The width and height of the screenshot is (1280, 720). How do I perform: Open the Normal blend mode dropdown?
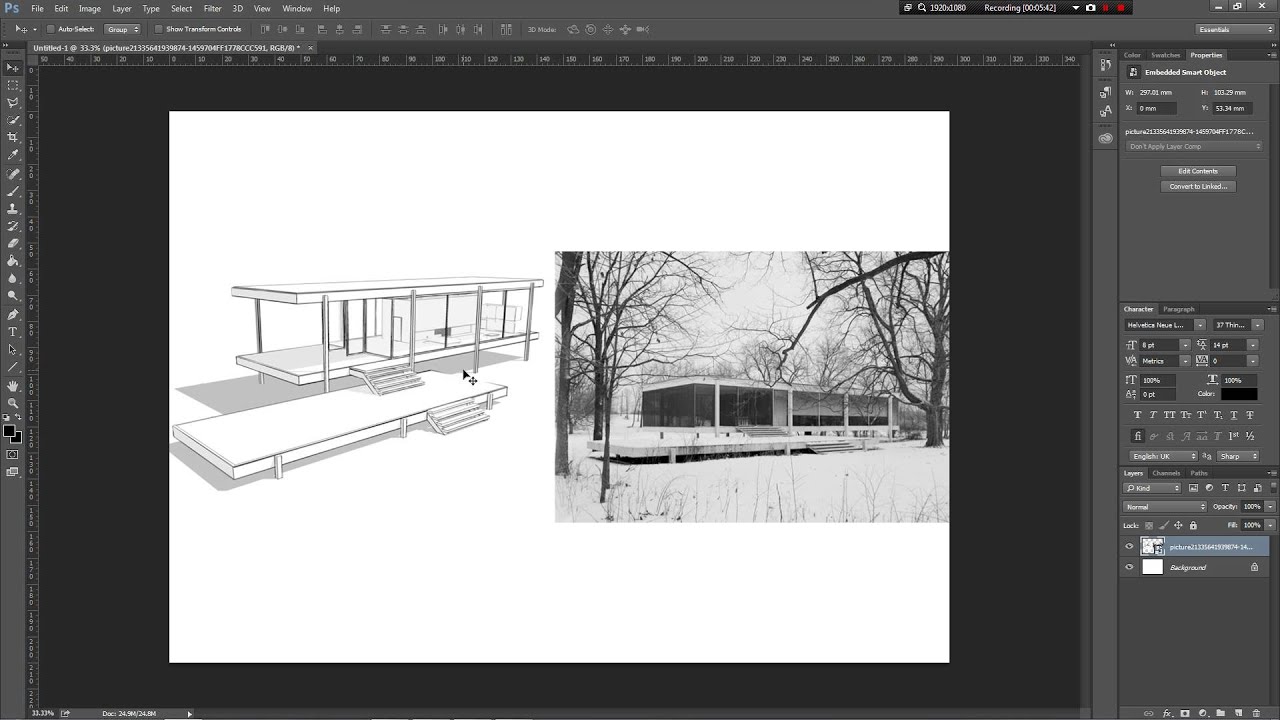point(1166,507)
